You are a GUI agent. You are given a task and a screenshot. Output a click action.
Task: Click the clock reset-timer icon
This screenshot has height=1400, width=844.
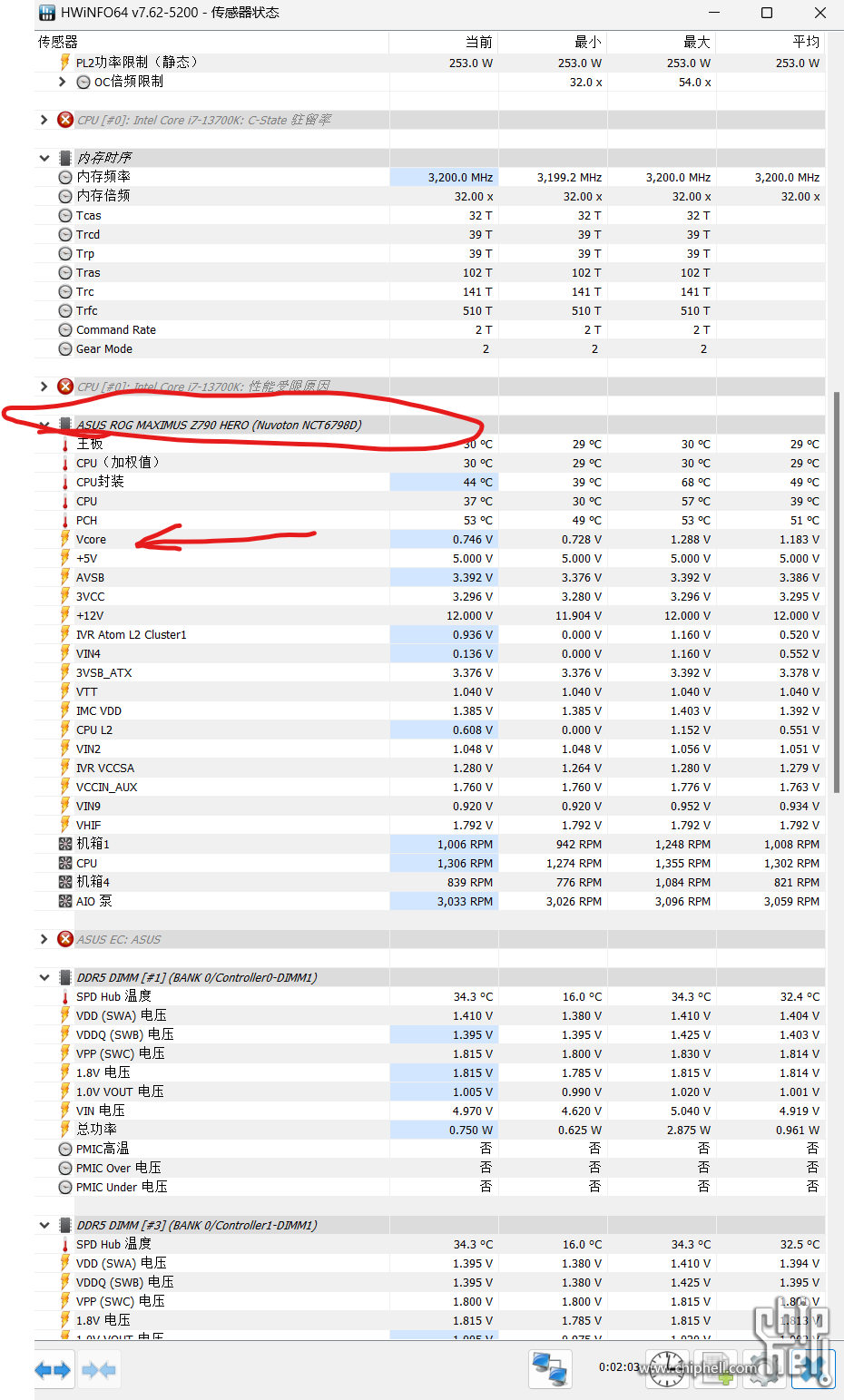[x=666, y=1368]
